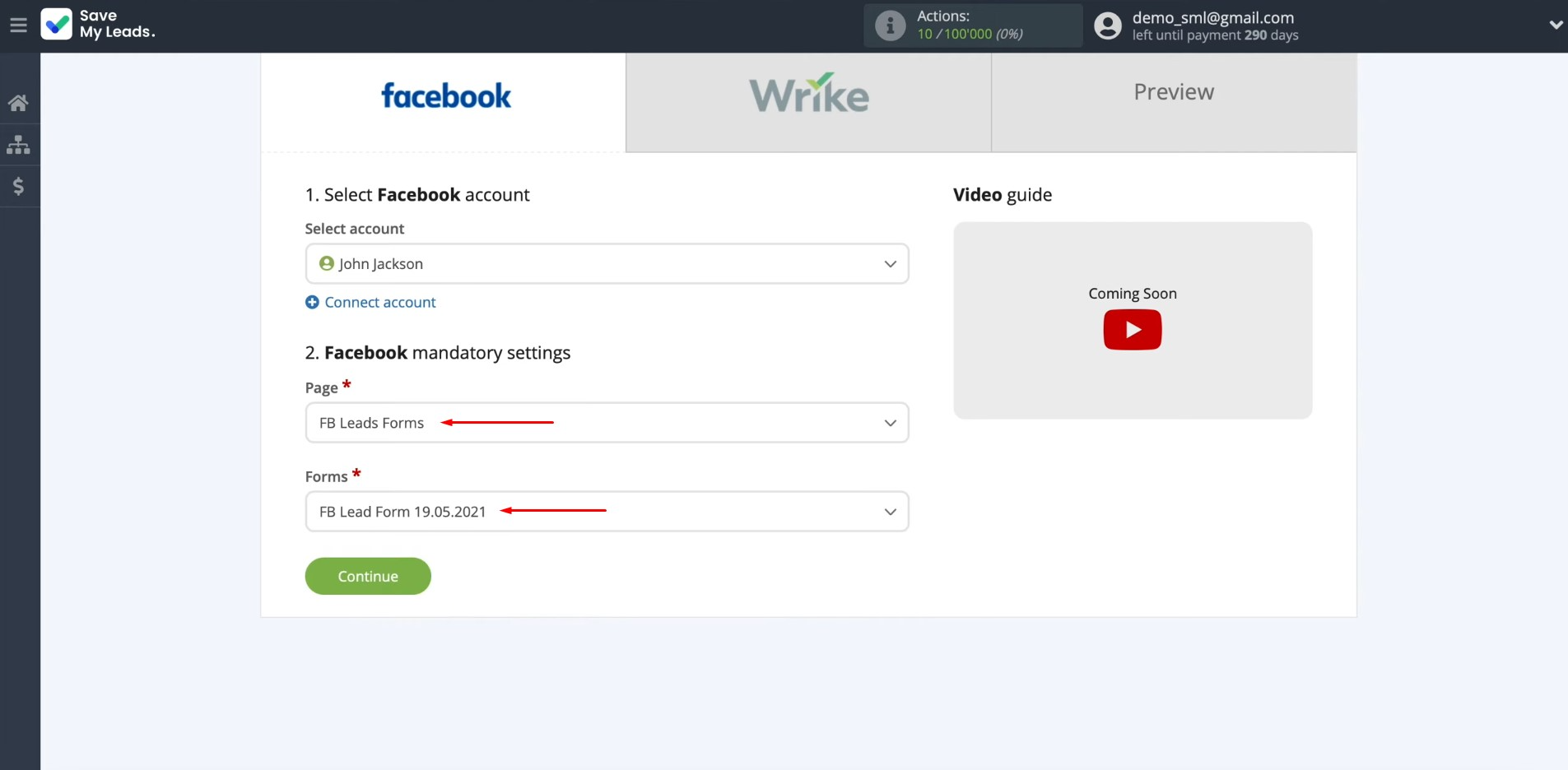Open the hamburger menu icon

pos(18,26)
